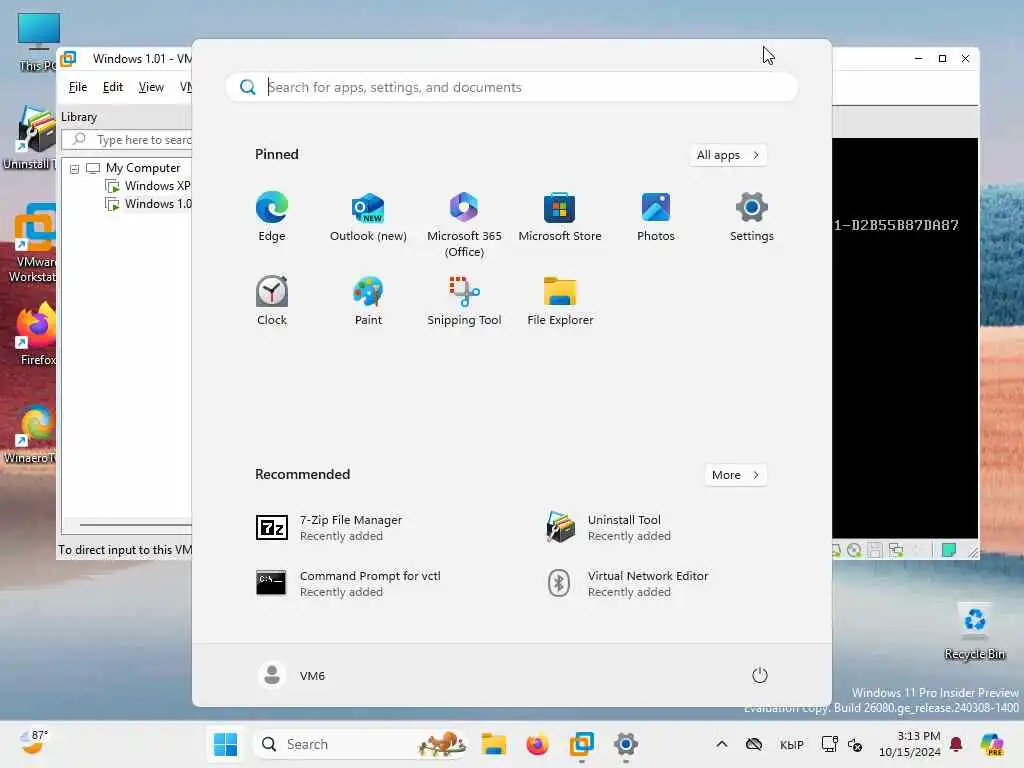1024x768 pixels.
Task: Click the power button in Start menu
Action: pos(760,675)
